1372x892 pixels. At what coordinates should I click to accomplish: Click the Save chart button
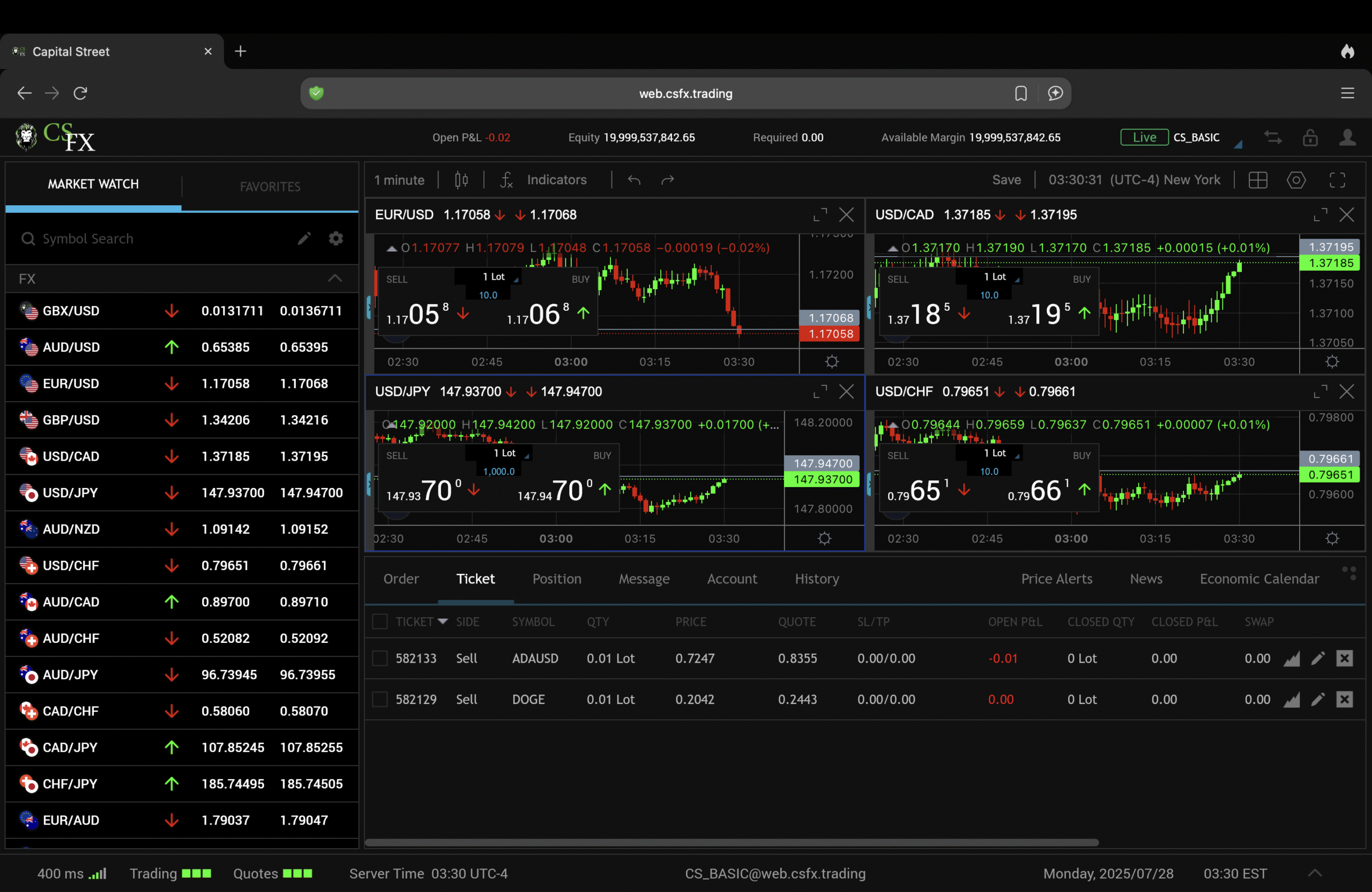[x=1006, y=181]
